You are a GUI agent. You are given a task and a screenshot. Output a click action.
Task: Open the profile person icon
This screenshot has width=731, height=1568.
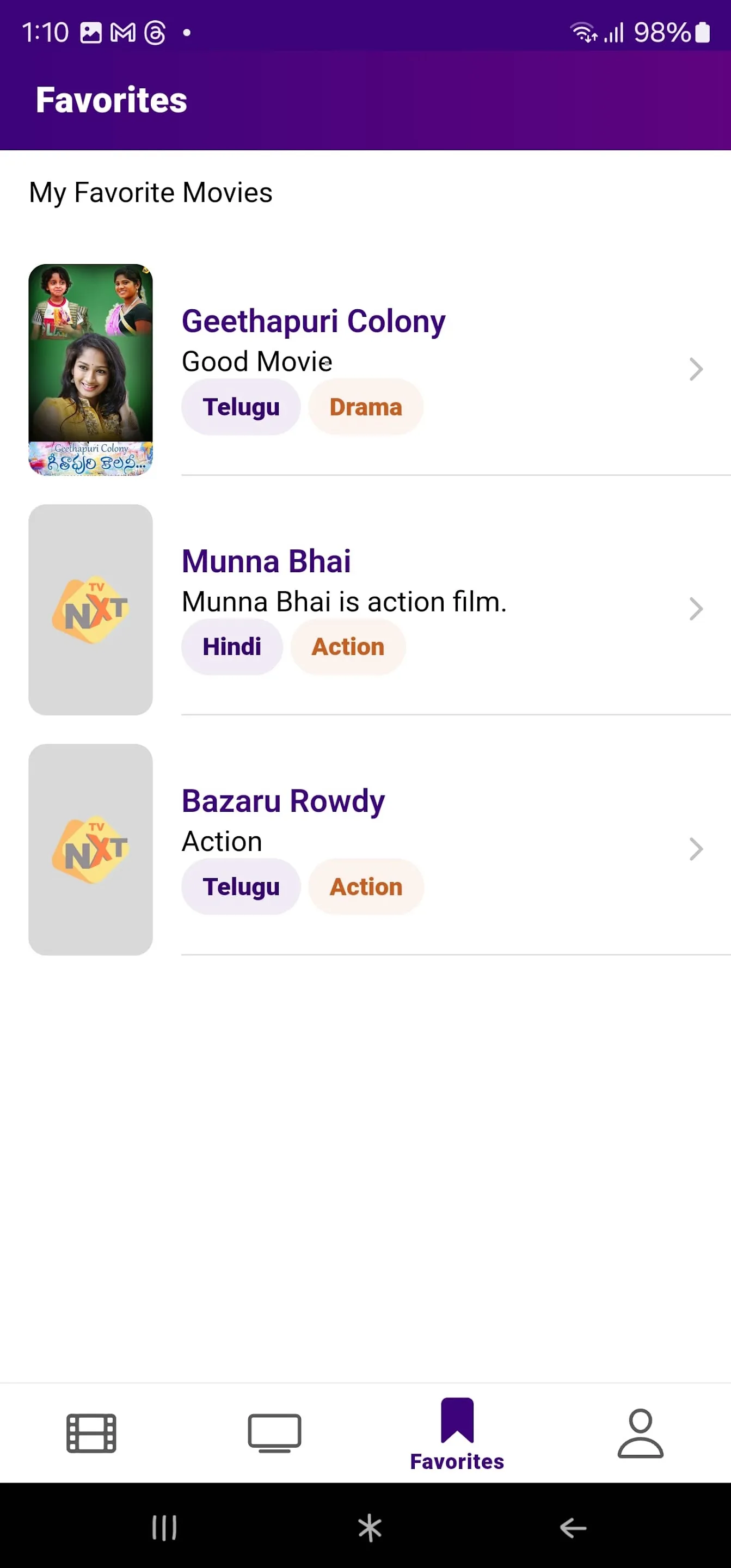click(640, 1433)
